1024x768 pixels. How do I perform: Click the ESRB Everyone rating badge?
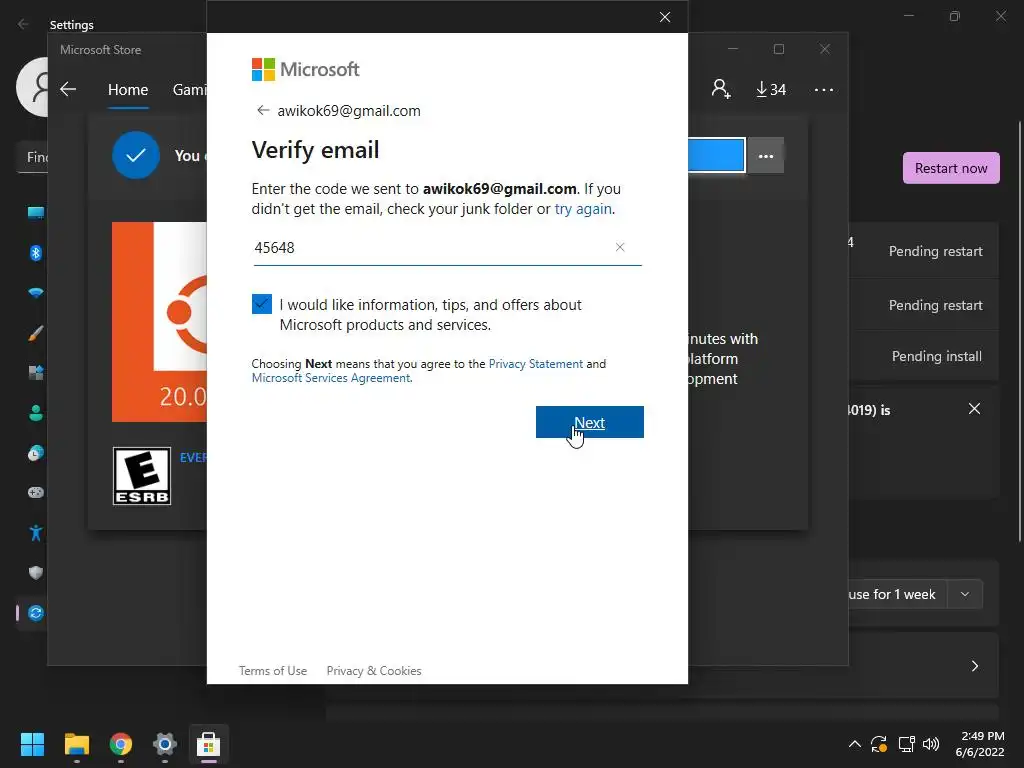click(142, 476)
